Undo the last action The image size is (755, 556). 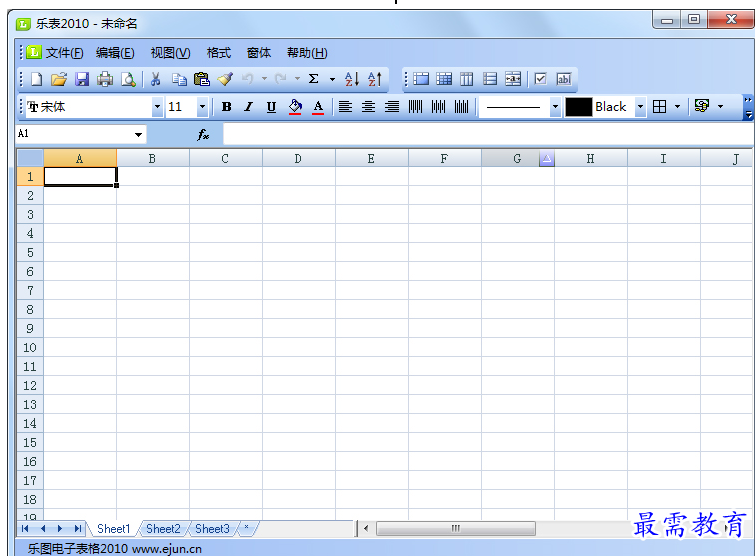pos(247,78)
